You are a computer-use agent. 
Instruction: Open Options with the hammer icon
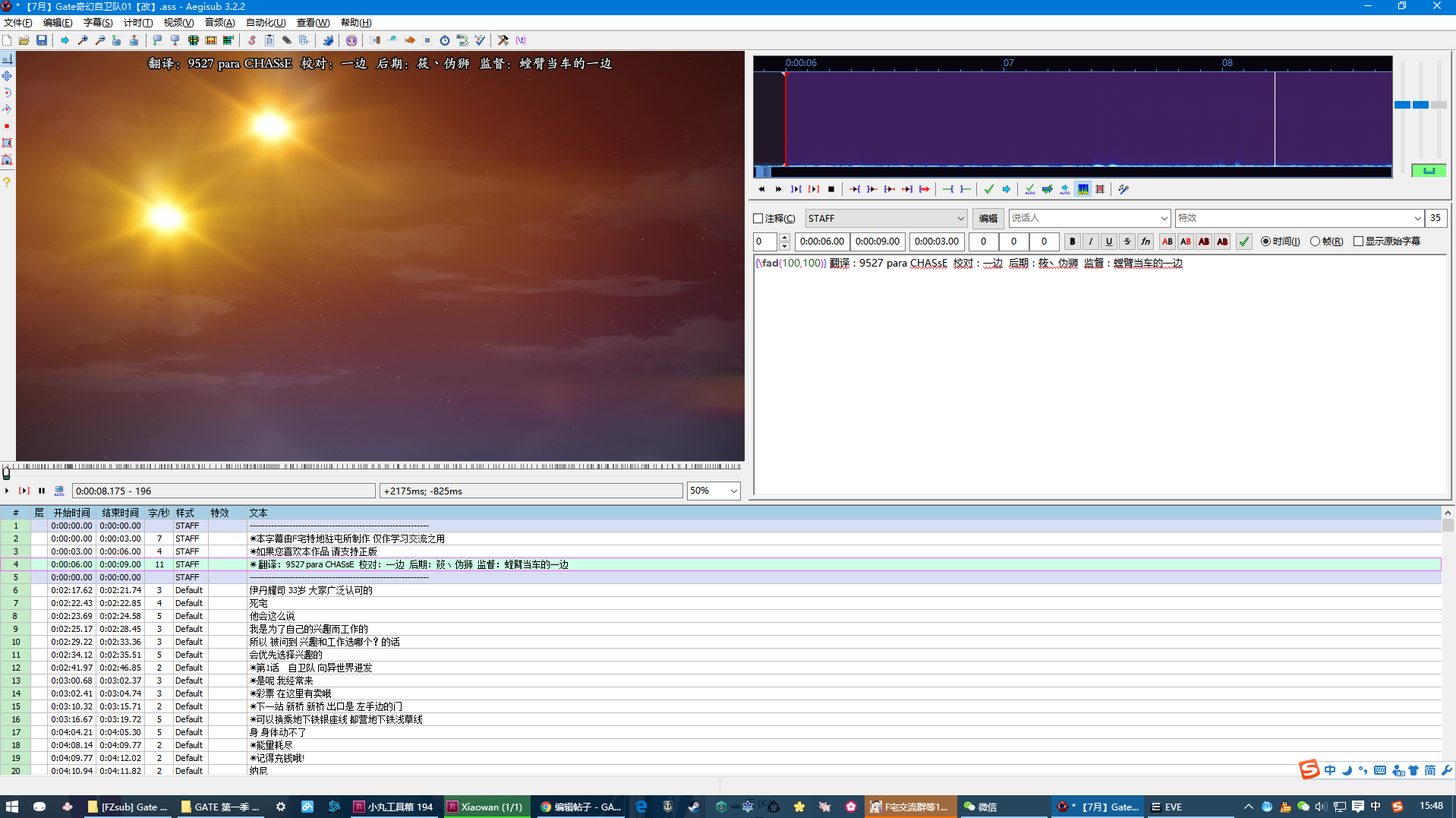pos(503,40)
